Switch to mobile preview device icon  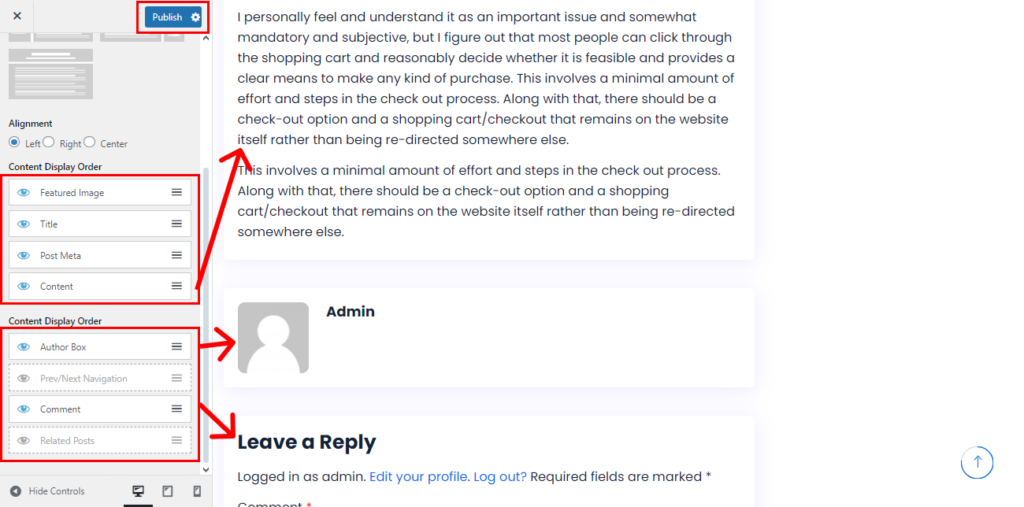click(196, 491)
